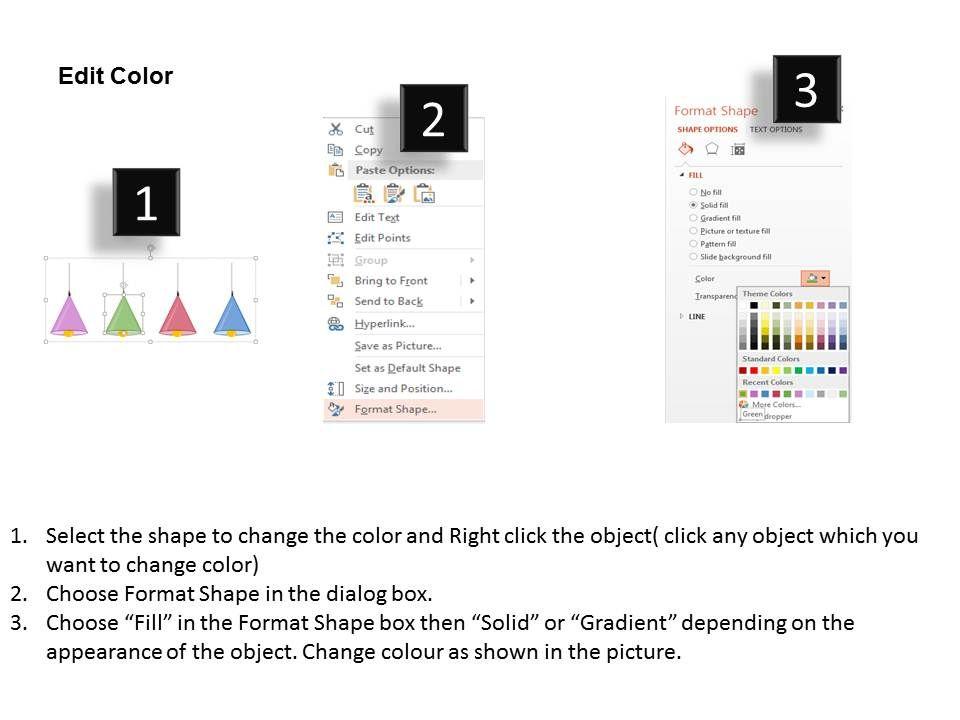Click the Cut scissors icon
Screen dimensions: 960x720
coord(336,129)
